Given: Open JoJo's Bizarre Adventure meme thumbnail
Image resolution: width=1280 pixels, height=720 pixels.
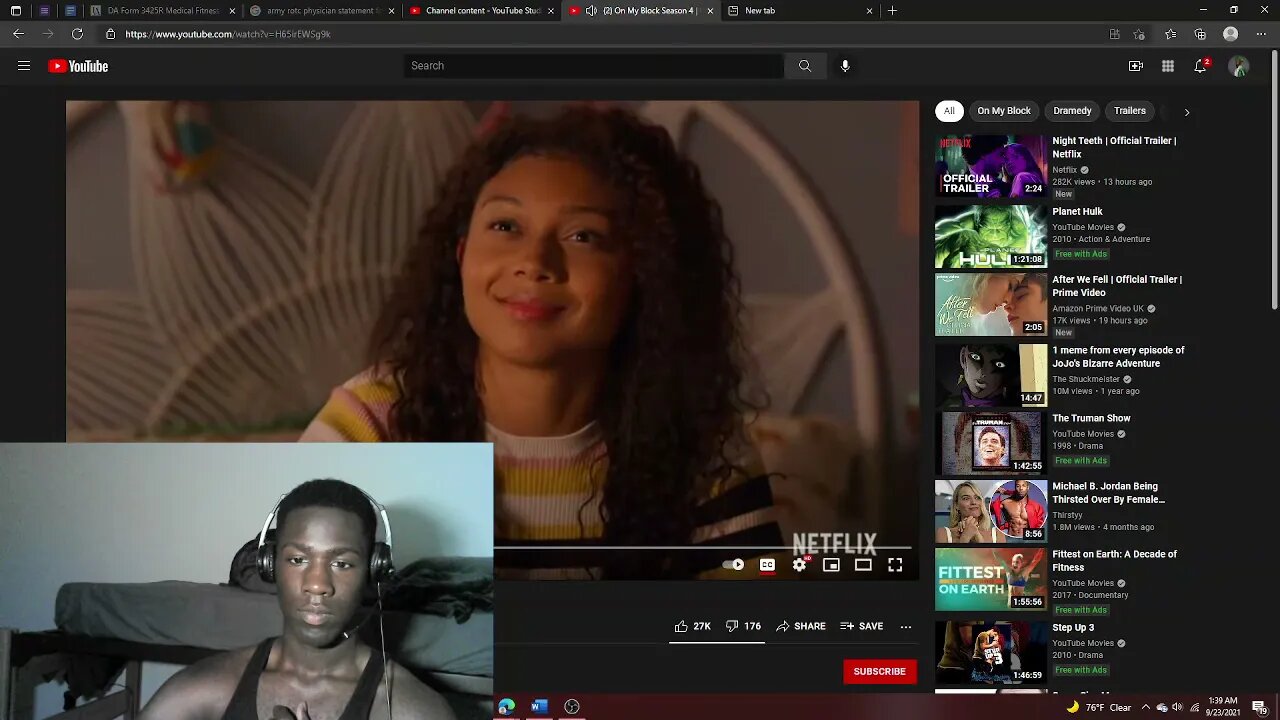Looking at the screenshot, I should coord(991,374).
